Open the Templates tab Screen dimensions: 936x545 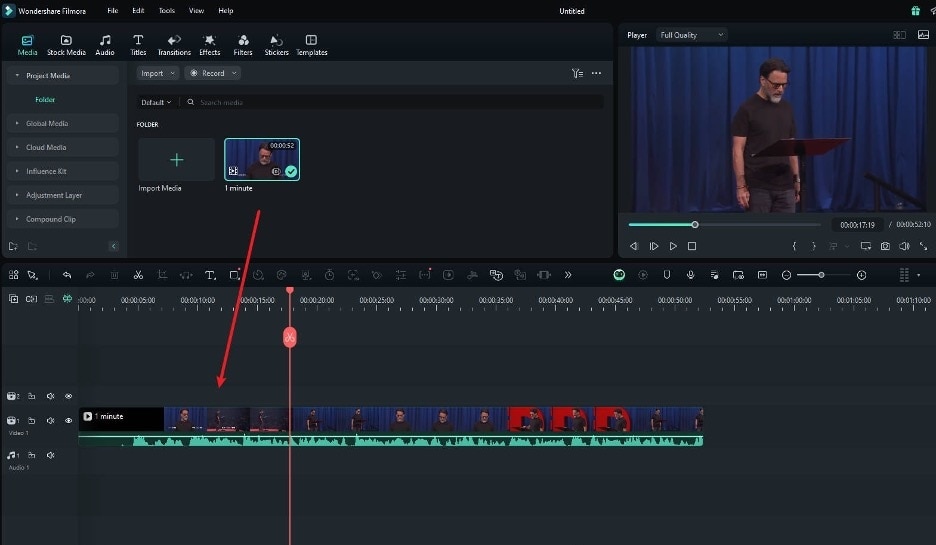click(x=312, y=45)
